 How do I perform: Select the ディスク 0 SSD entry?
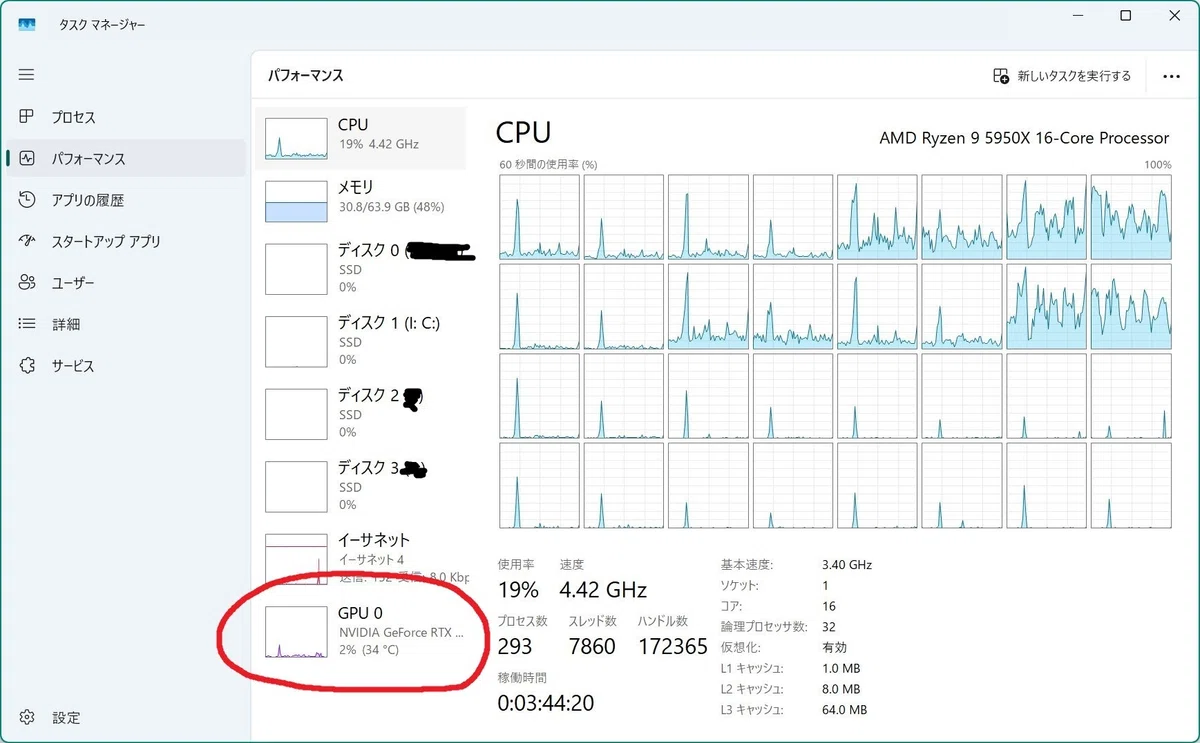[361, 268]
